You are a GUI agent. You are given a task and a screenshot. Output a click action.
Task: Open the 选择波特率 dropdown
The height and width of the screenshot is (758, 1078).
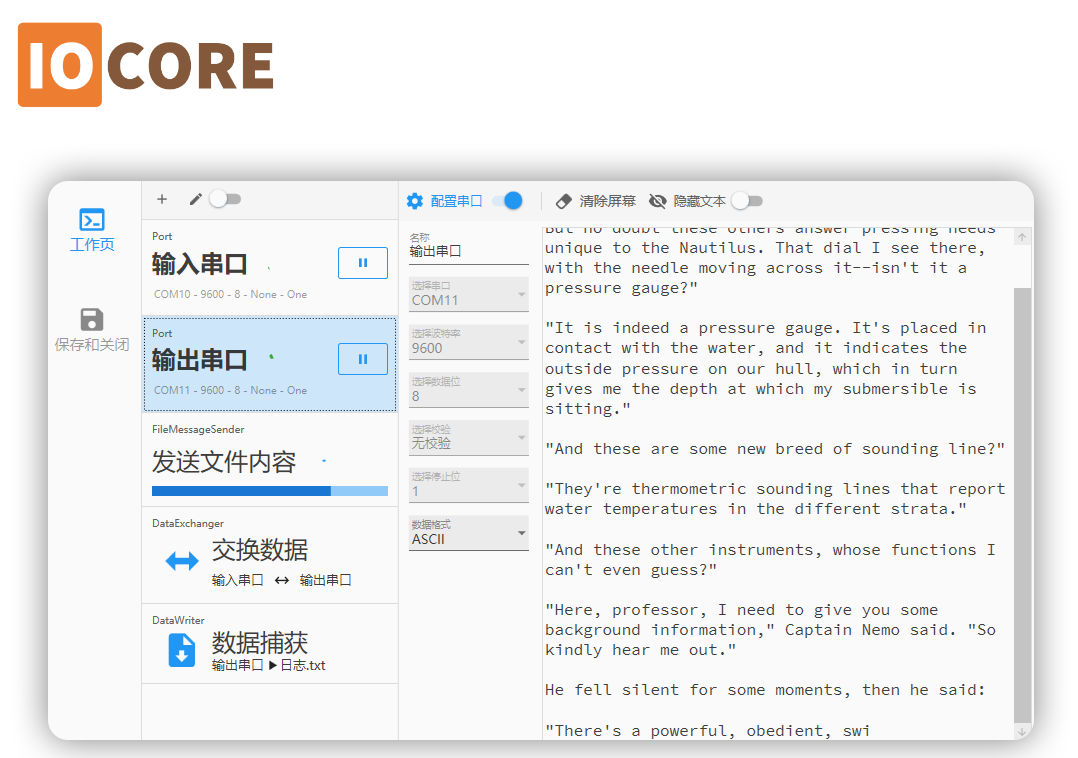(x=468, y=341)
